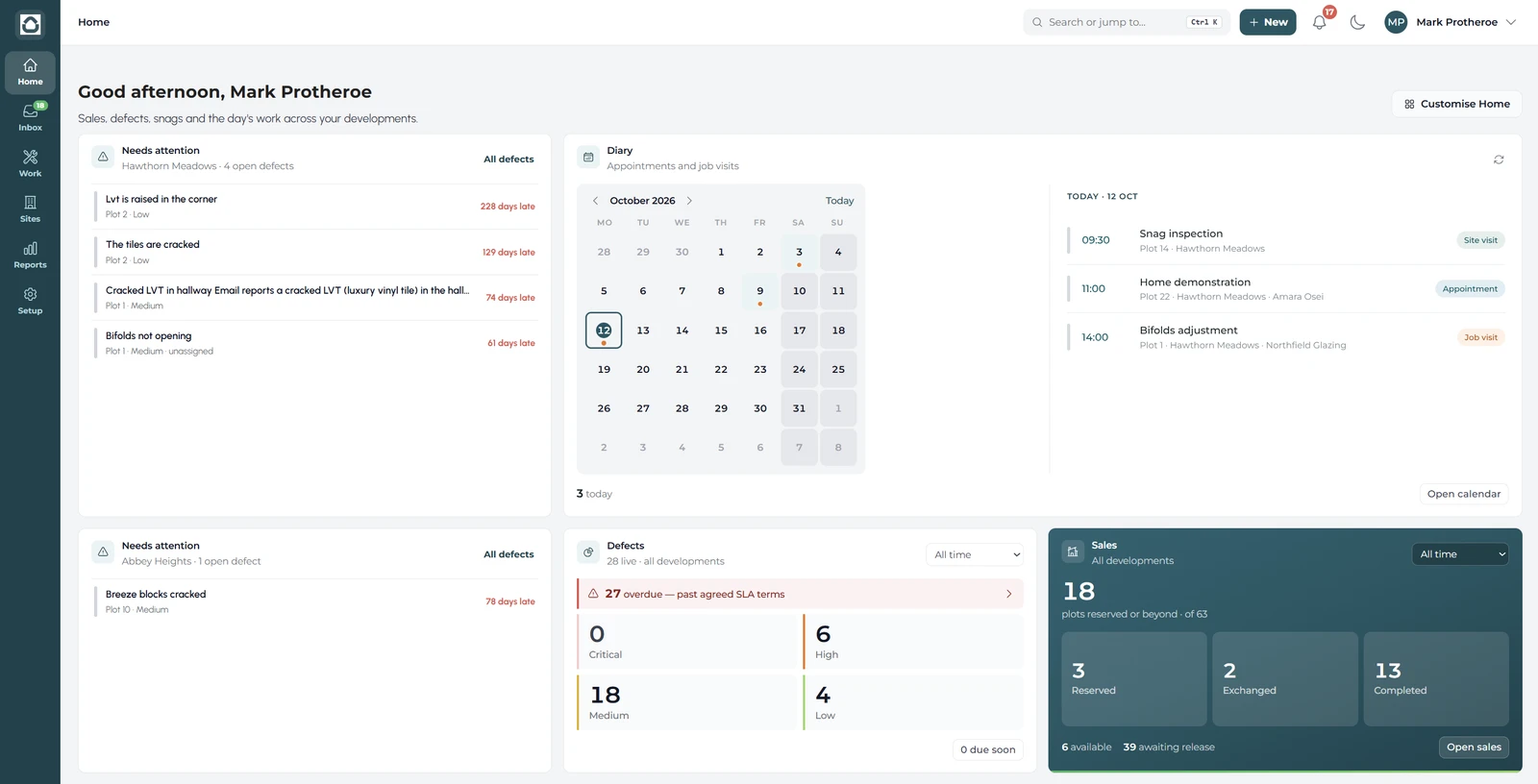
Task: Click the Defects panel icon
Action: tap(588, 552)
